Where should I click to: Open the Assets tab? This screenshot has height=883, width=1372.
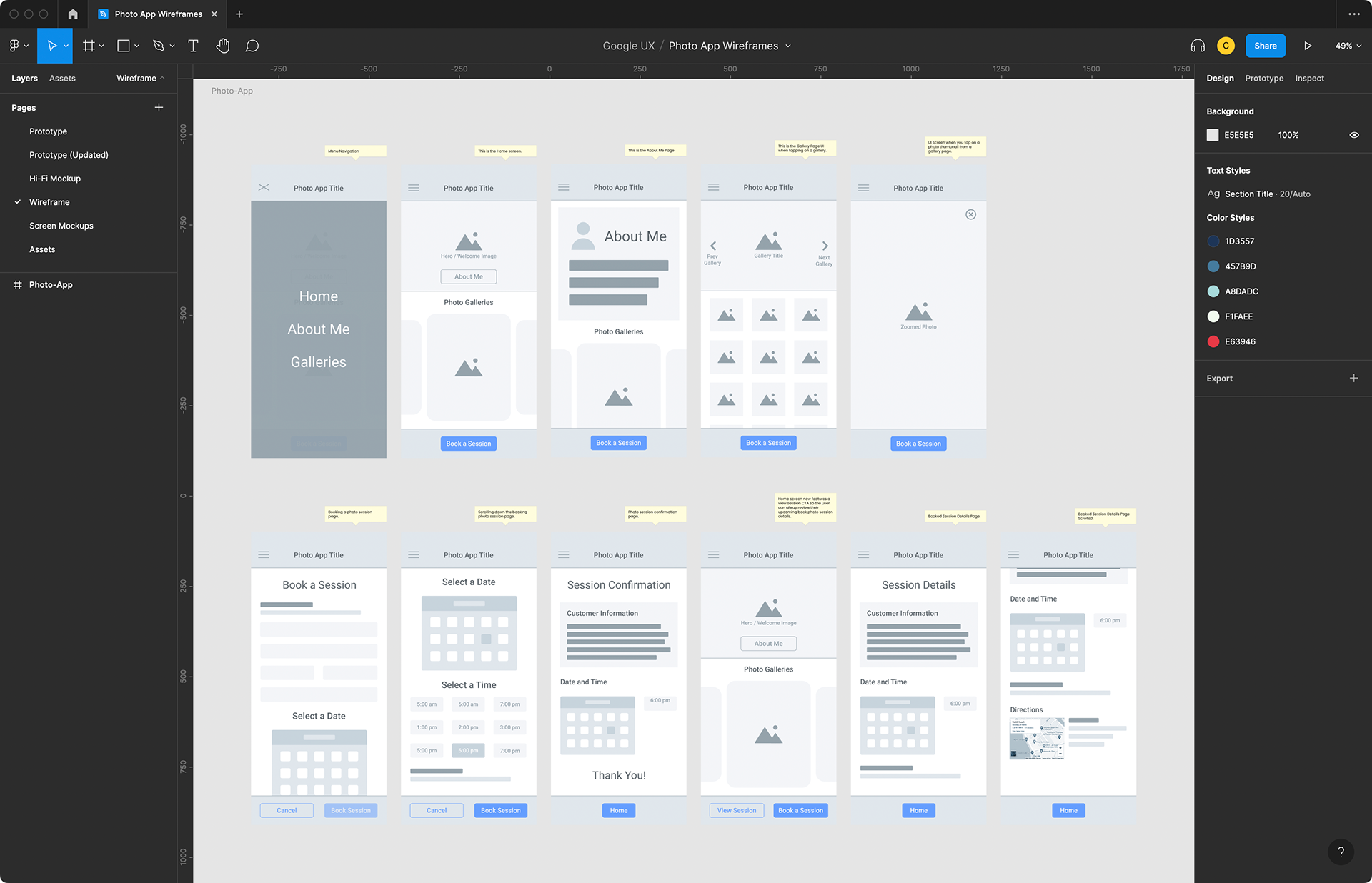coord(62,79)
